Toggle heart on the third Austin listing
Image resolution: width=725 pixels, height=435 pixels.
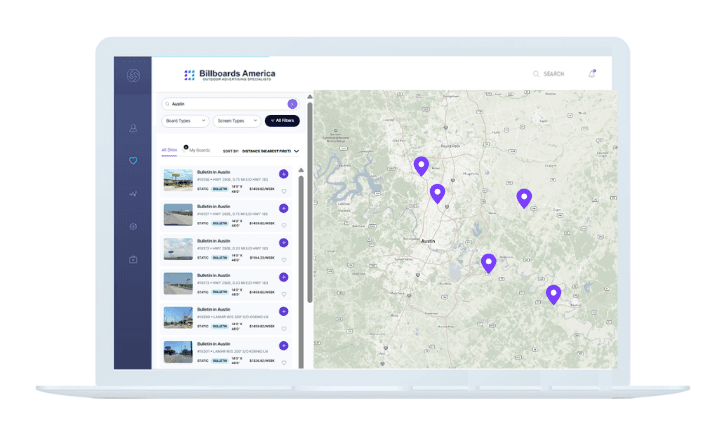[284, 260]
